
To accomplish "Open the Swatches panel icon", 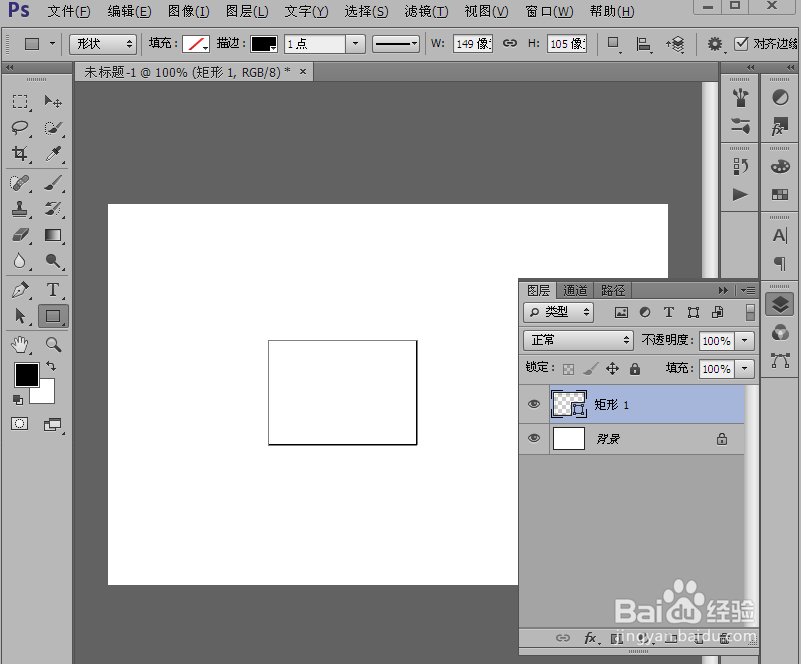I will point(780,195).
